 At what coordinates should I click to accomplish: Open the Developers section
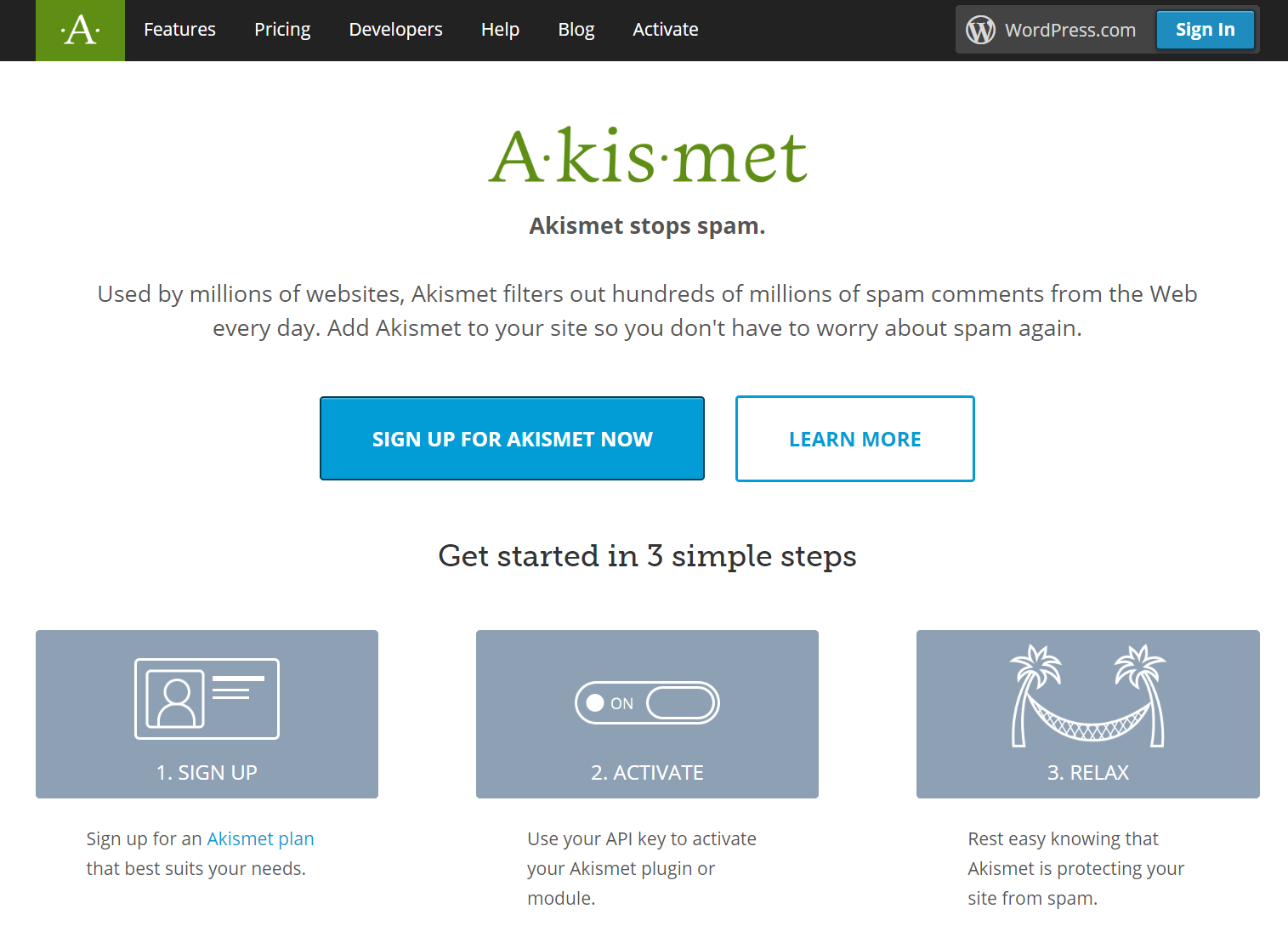coord(395,30)
